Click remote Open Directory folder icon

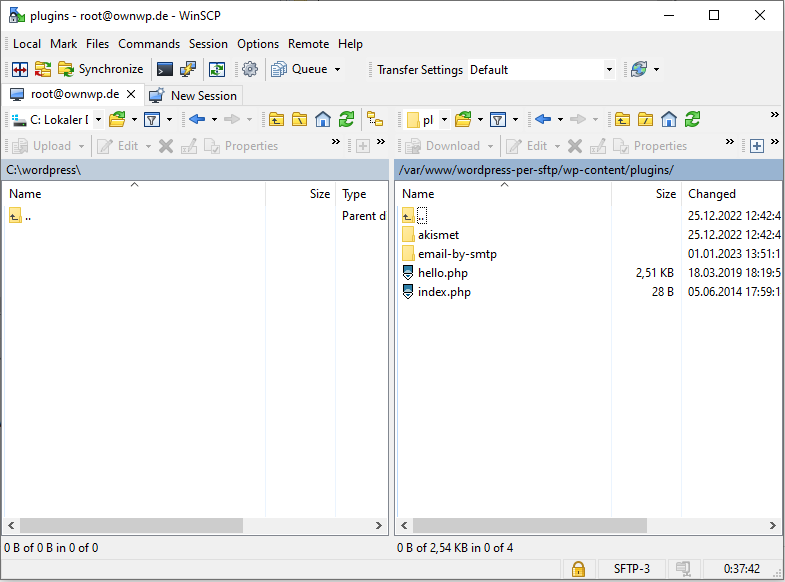tap(463, 120)
